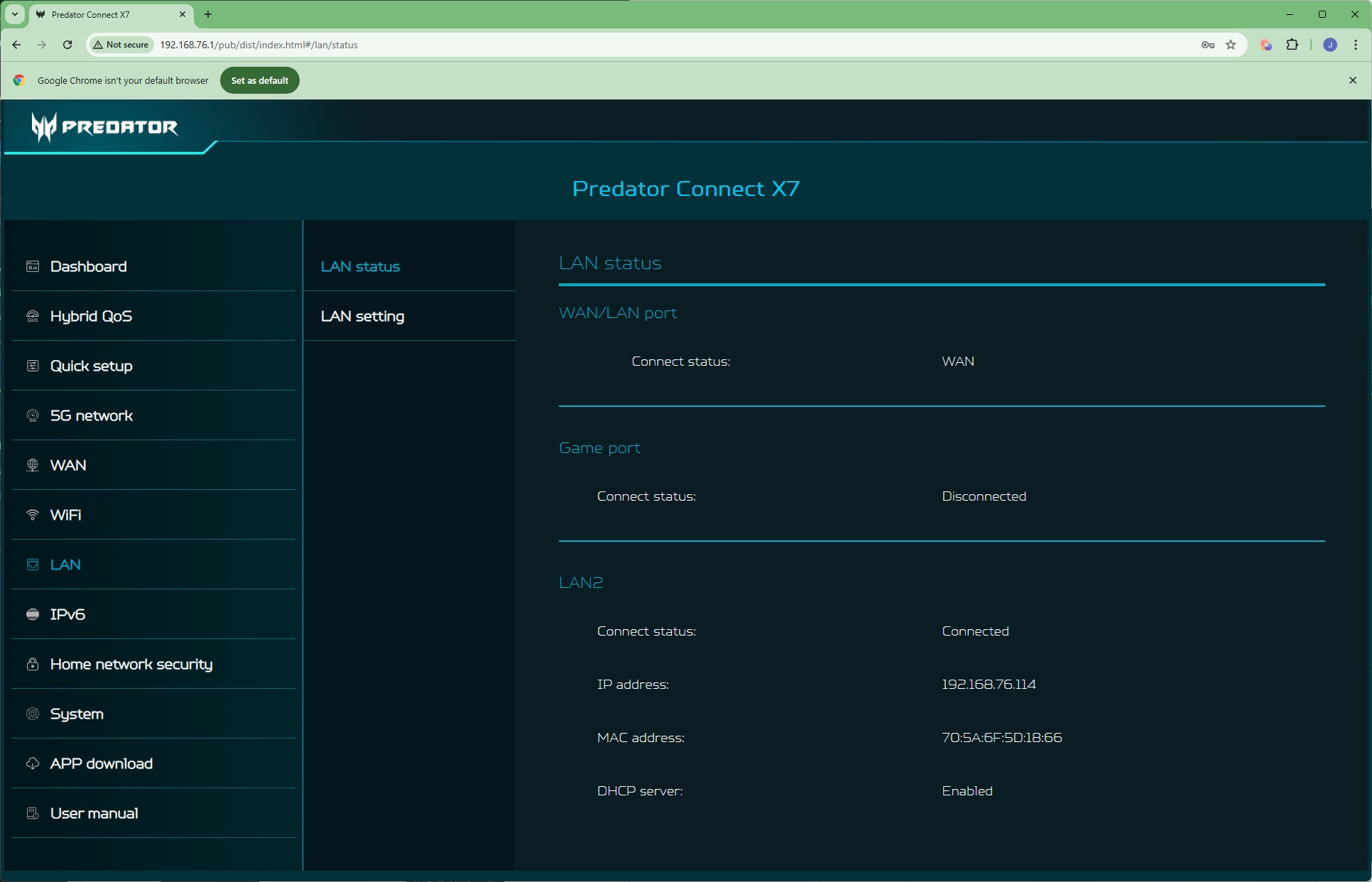This screenshot has width=1372, height=882.
Task: Click the Dashboard sidebar icon
Action: pos(33,266)
